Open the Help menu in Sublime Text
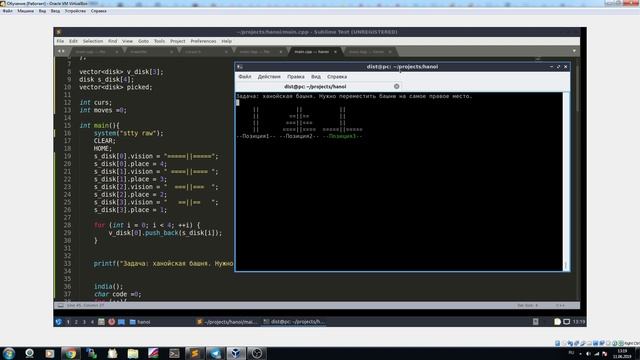The width and height of the screenshot is (640, 360). click(x=227, y=41)
